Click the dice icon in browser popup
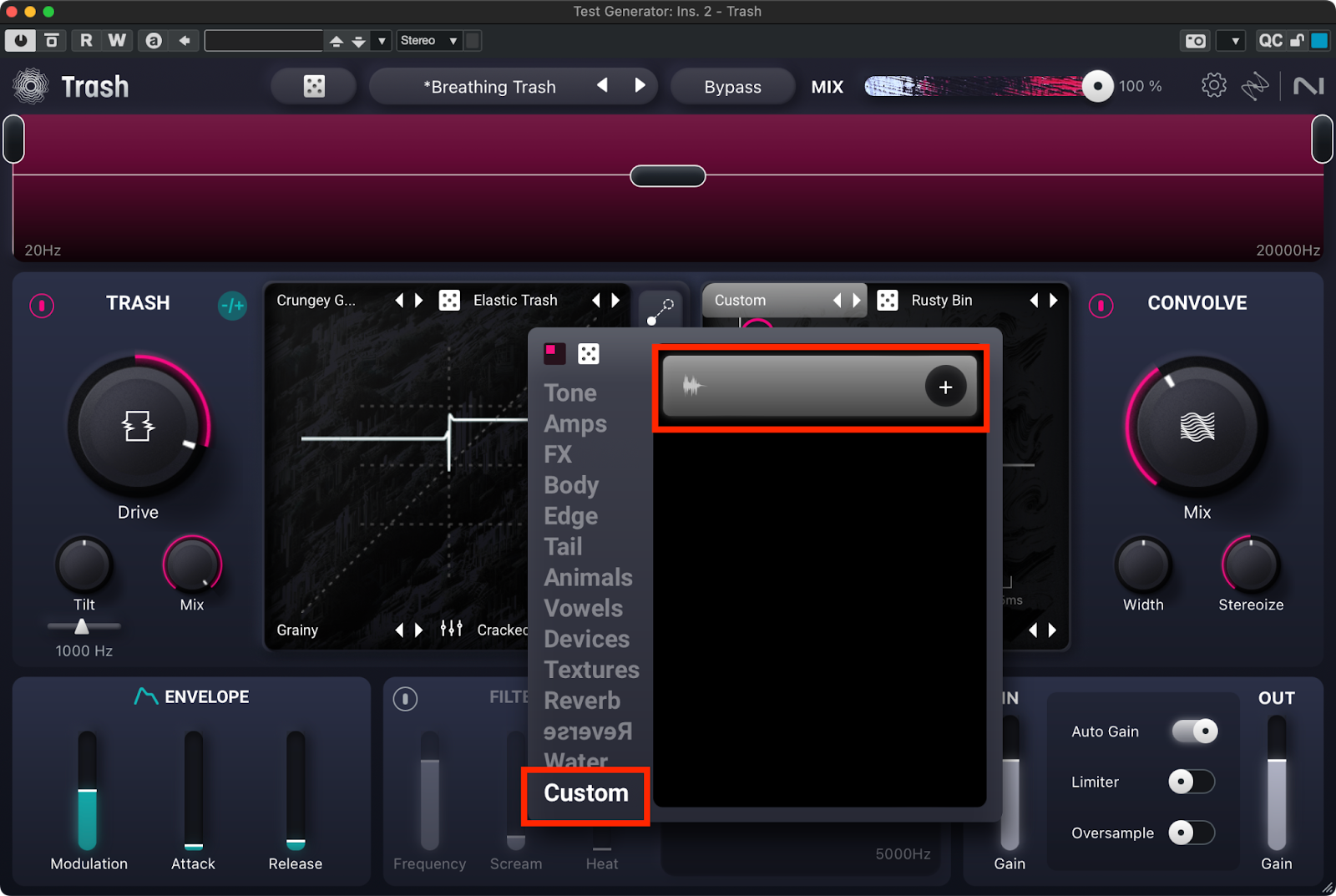 (x=589, y=354)
